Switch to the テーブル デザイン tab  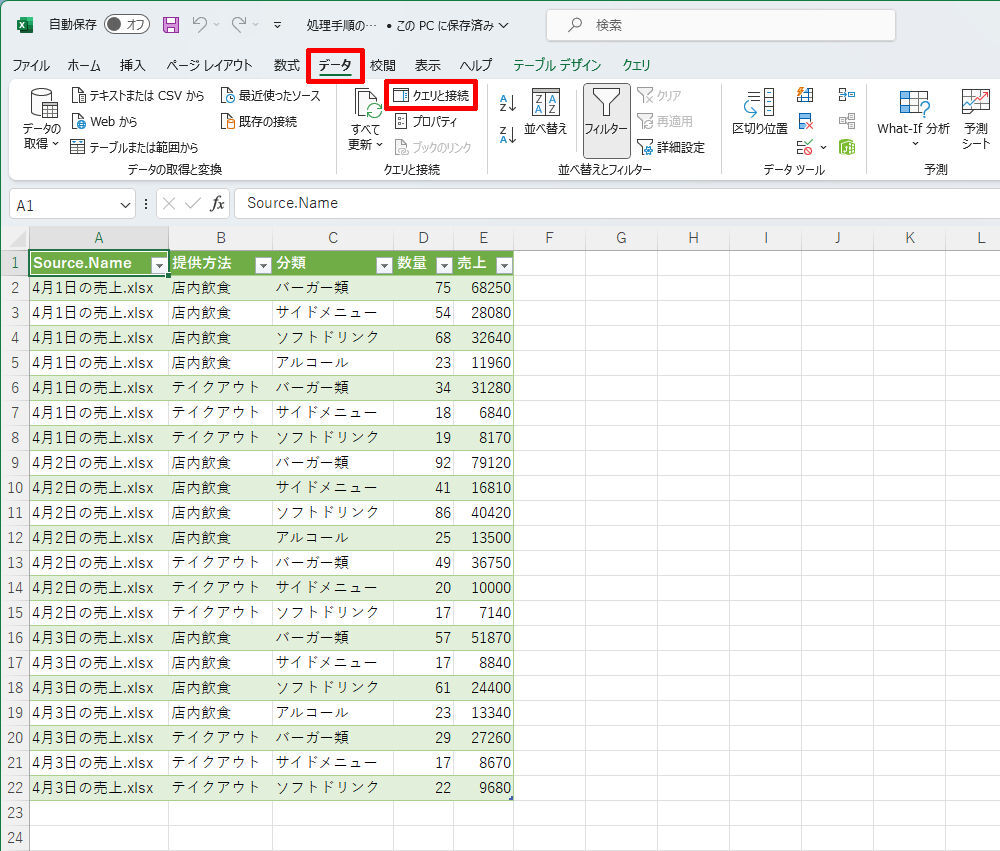pos(557,65)
